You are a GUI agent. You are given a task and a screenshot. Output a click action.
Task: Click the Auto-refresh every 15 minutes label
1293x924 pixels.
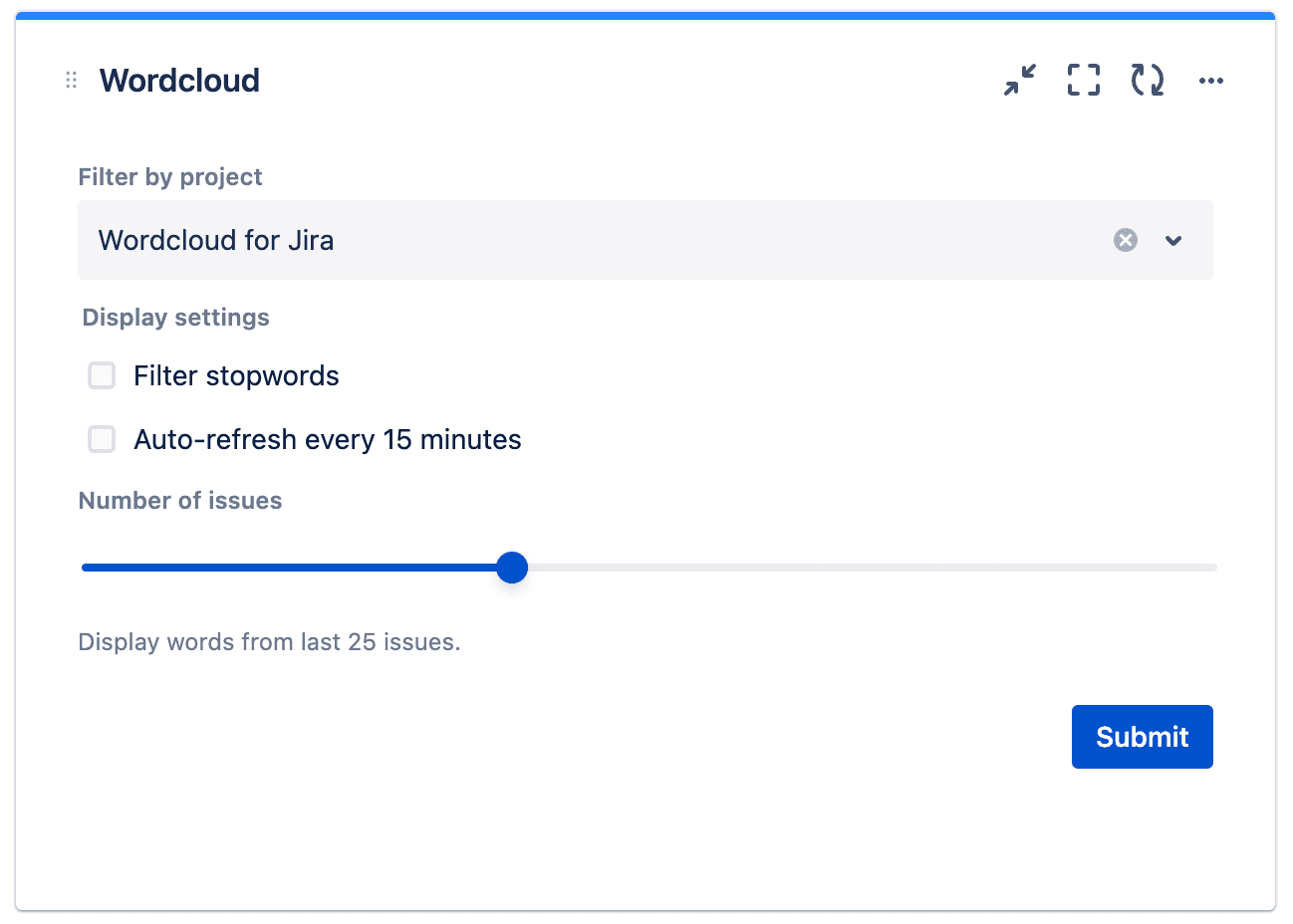click(x=328, y=440)
